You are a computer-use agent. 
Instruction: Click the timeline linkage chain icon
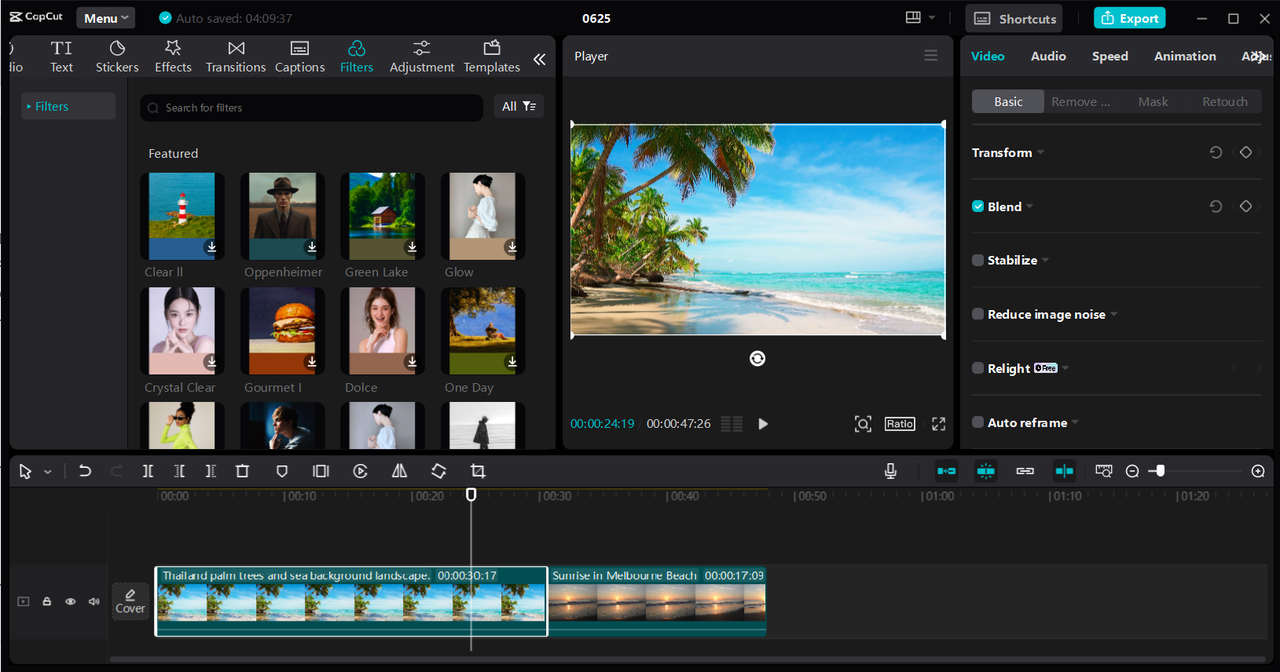[x=1025, y=471]
